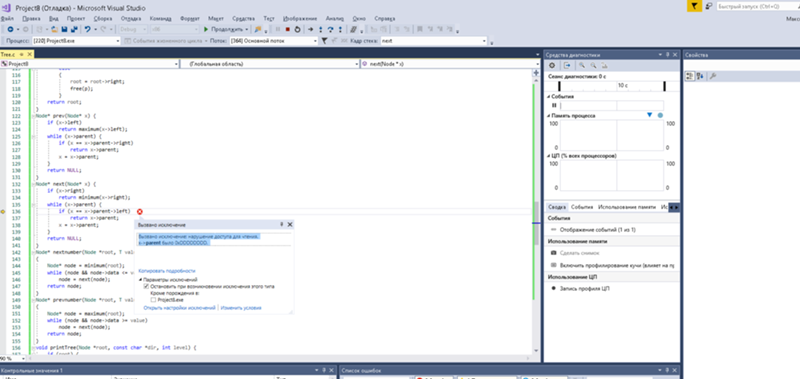
Task: Click the diagnostics zoom in magnifier
Action: [x=582, y=65]
